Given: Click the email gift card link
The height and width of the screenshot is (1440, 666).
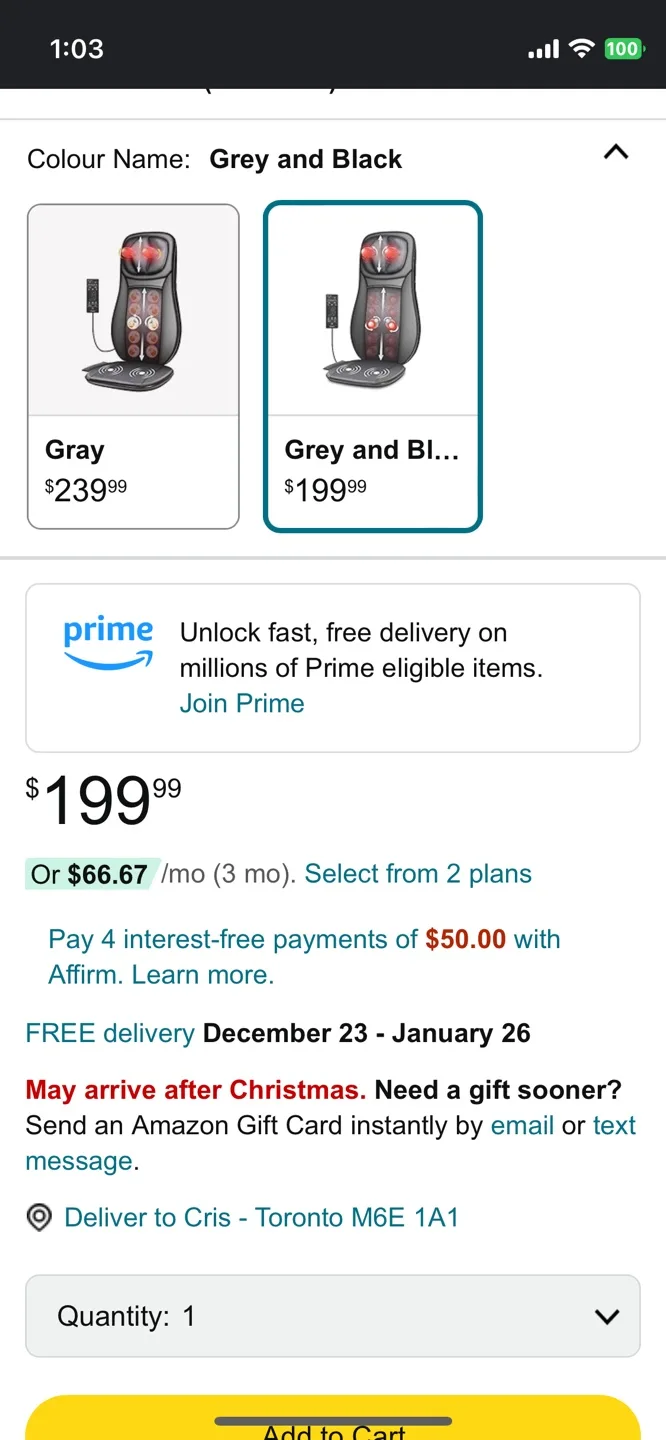Looking at the screenshot, I should (522, 1125).
